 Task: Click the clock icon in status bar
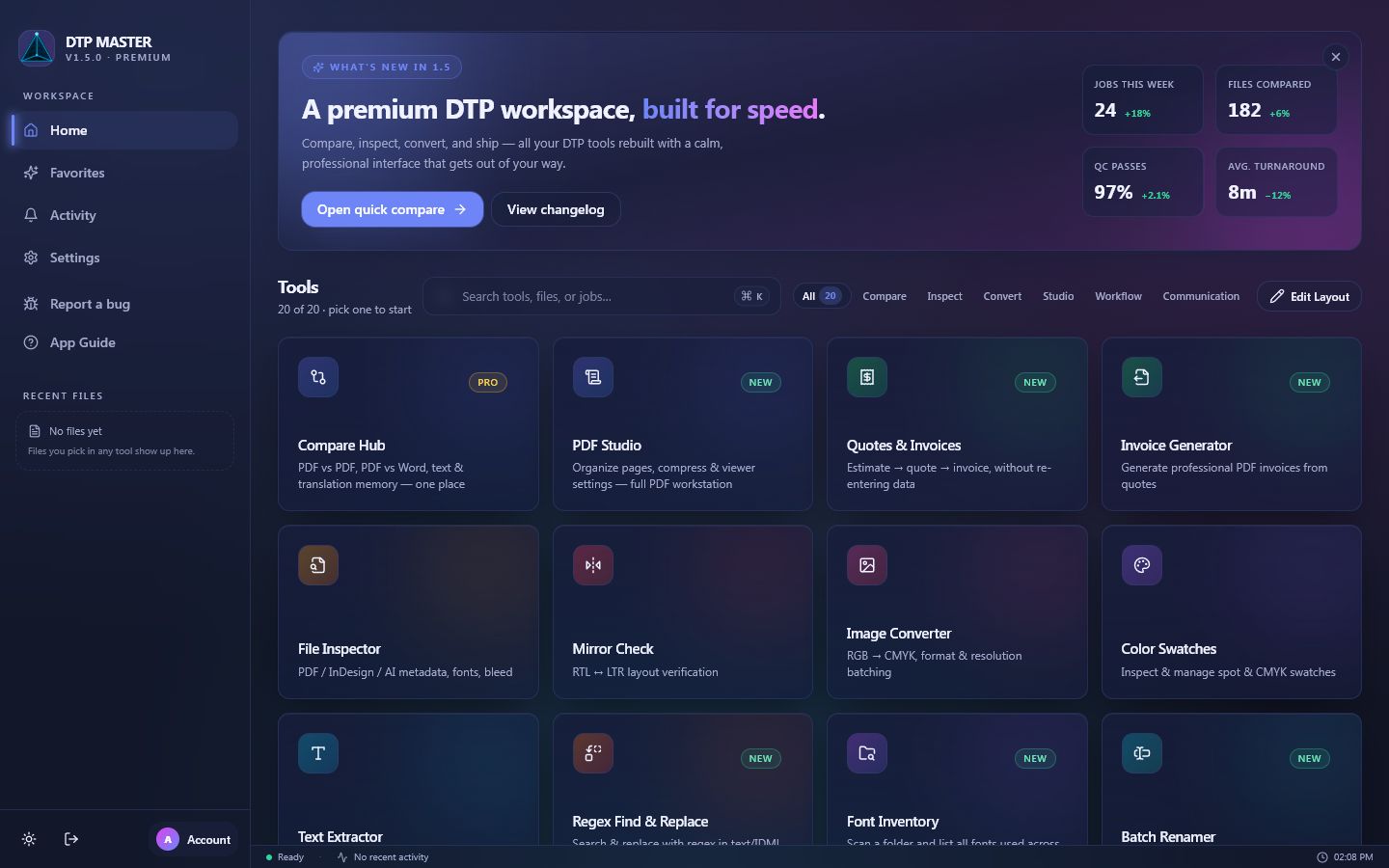(1322, 856)
